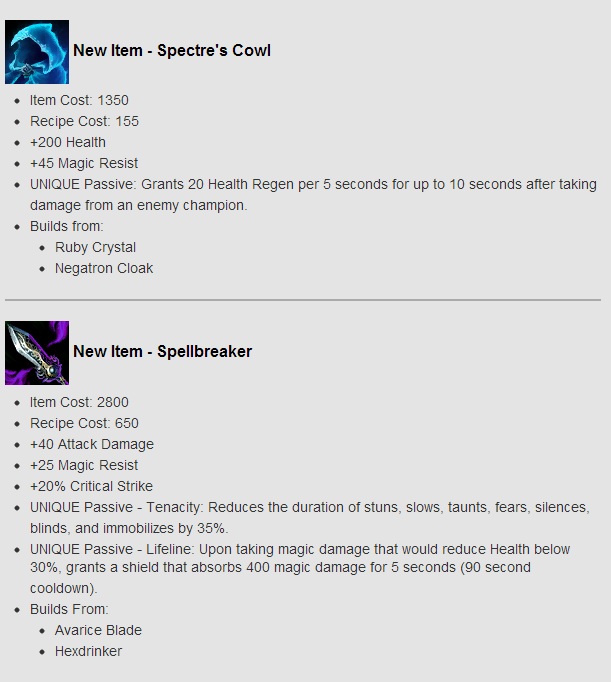Viewport: 611px width, 682px height.
Task: Click the Item Cost: 2800 line
Action: pos(79,402)
